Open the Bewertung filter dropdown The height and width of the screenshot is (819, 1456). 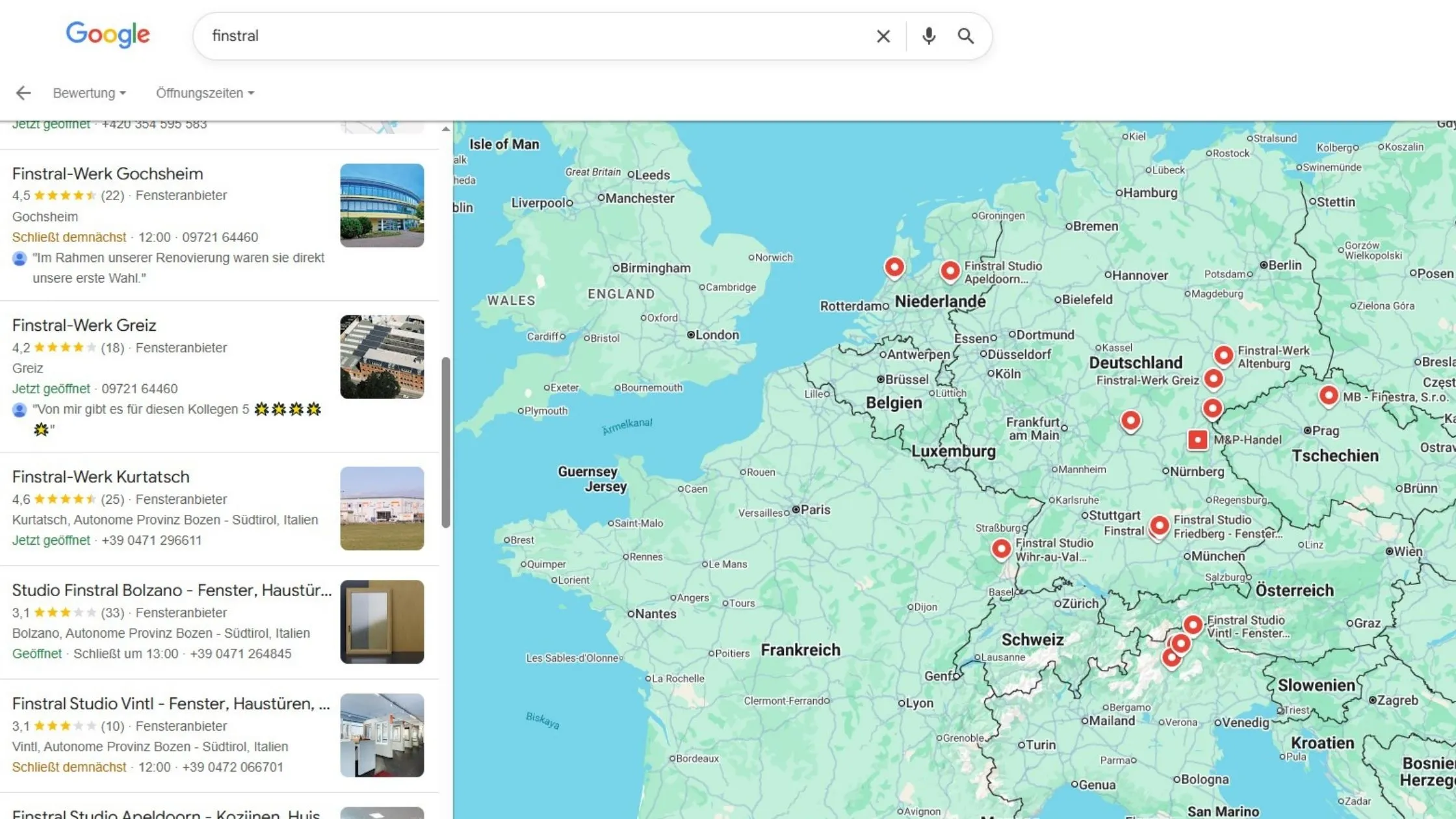click(89, 92)
